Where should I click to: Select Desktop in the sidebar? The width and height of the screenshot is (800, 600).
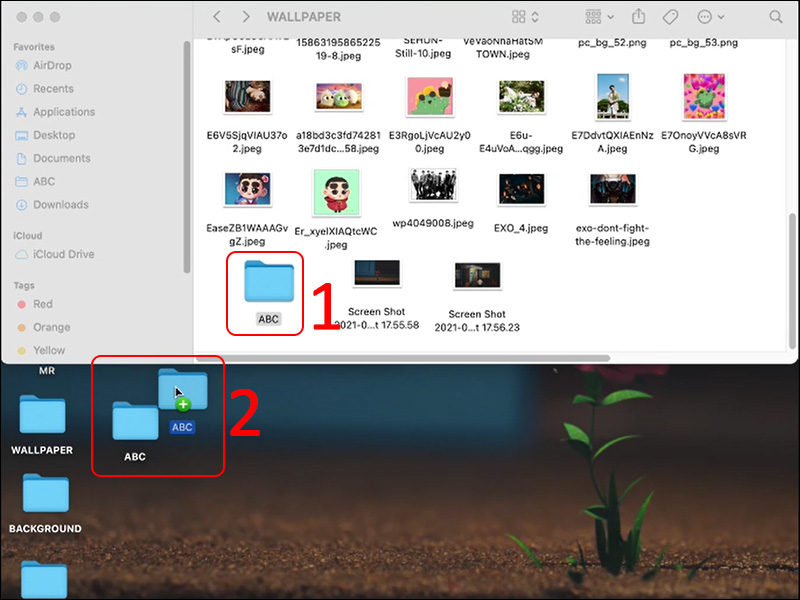pyautogui.click(x=45, y=135)
